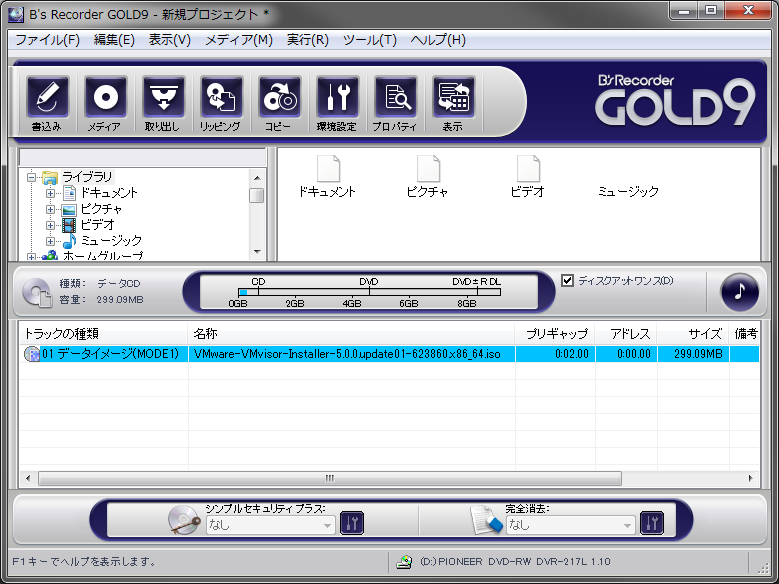Screen dimensions: 779x584
Task: Expand the ドキュメント tree node
Action: 50,193
